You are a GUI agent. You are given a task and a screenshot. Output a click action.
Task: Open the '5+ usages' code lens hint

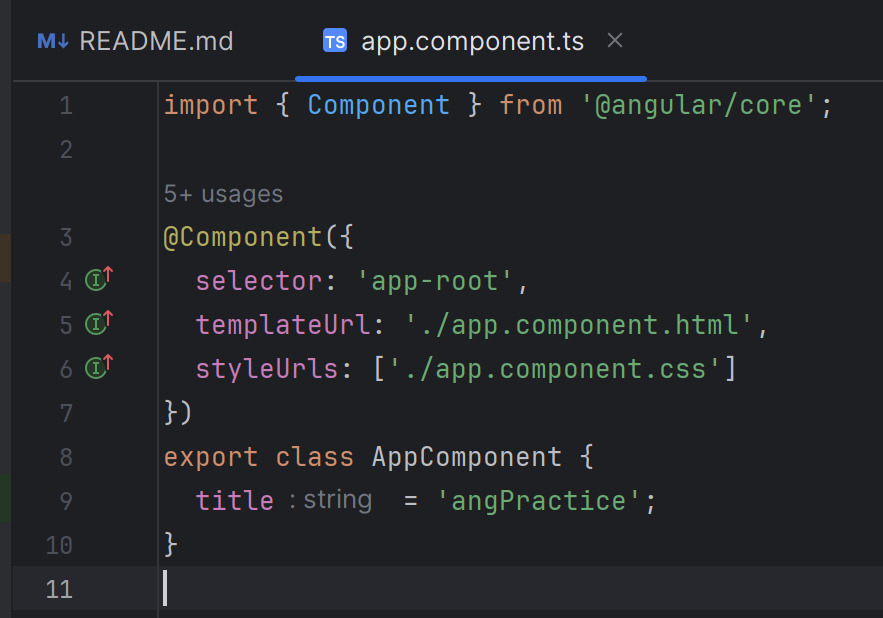pyautogui.click(x=223, y=194)
